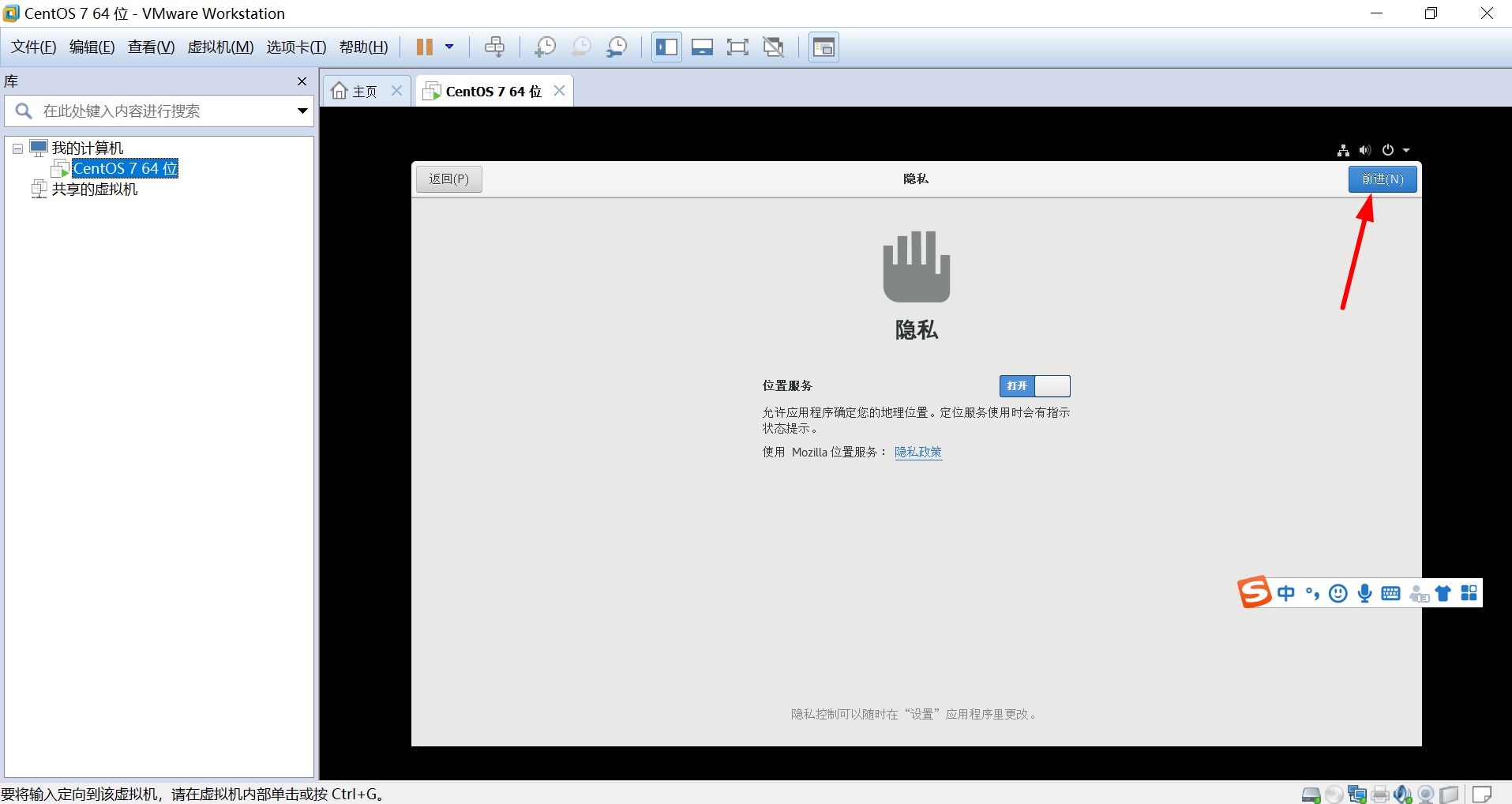Toggle Sogou punctuation mode icon
The image size is (1512, 804).
tap(1312, 593)
